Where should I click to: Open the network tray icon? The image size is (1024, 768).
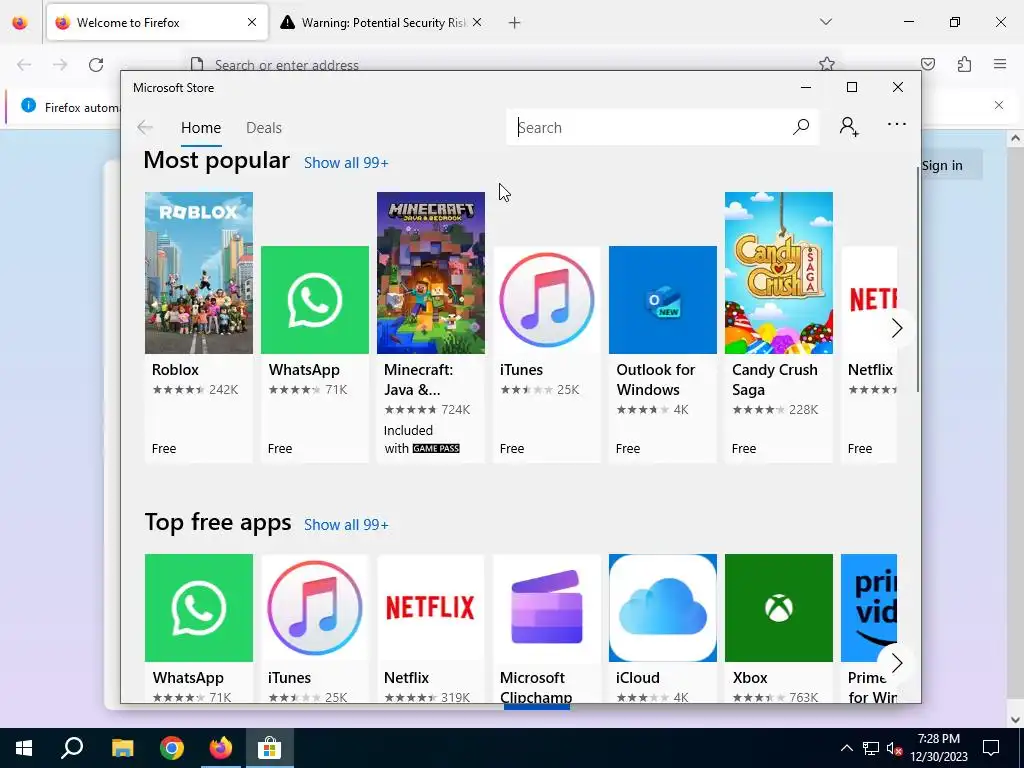click(871, 748)
